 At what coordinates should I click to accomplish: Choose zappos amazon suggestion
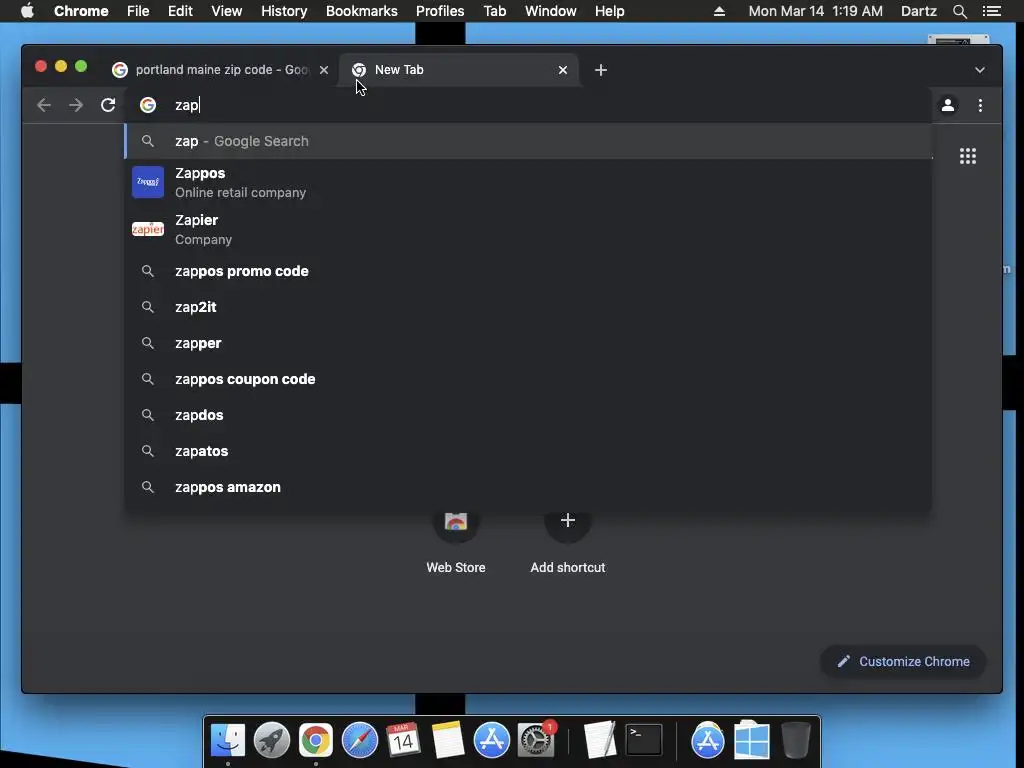pyautogui.click(x=528, y=487)
